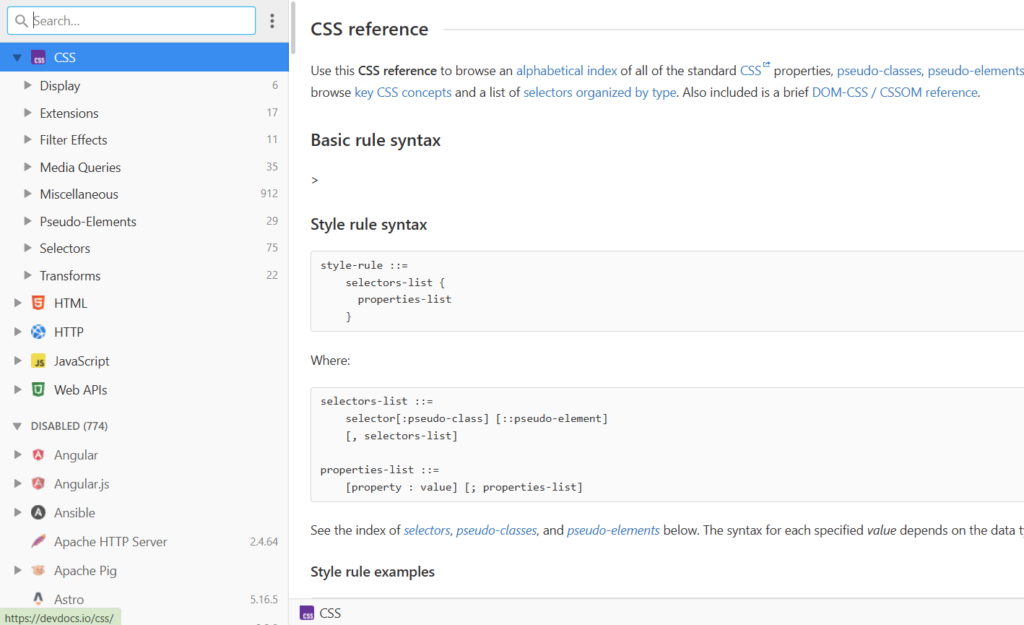1024x625 pixels.
Task: Expand the Media Queries category
Action: click(x=28, y=167)
